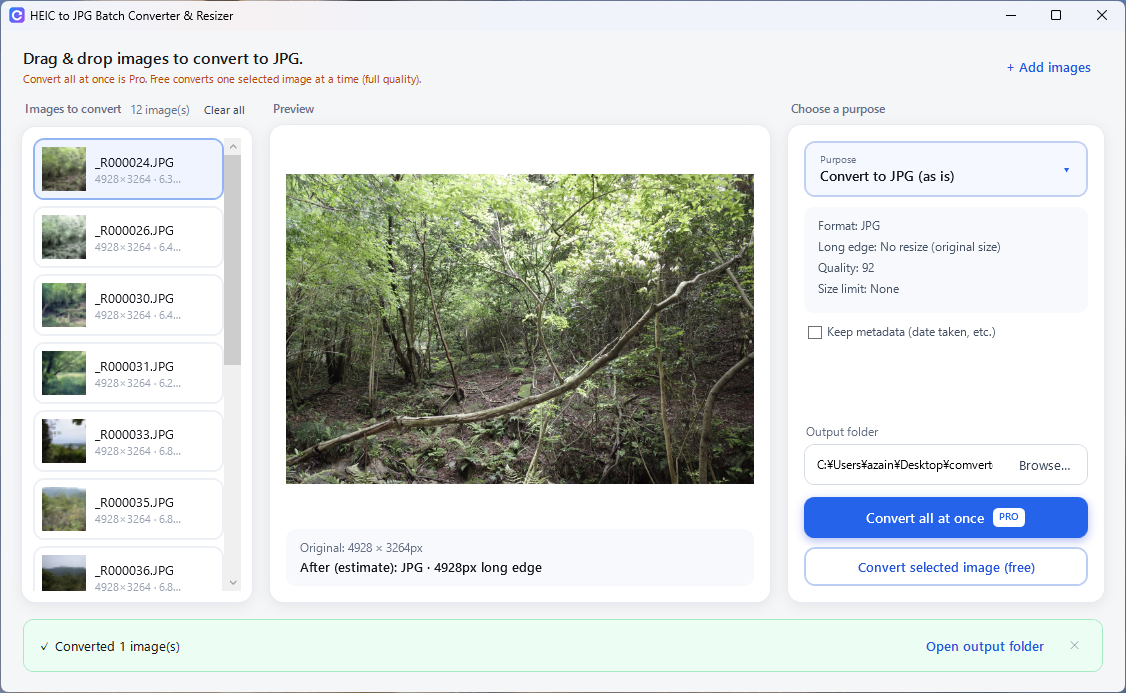Click Add images link
1126x693 pixels.
(x=1048, y=68)
